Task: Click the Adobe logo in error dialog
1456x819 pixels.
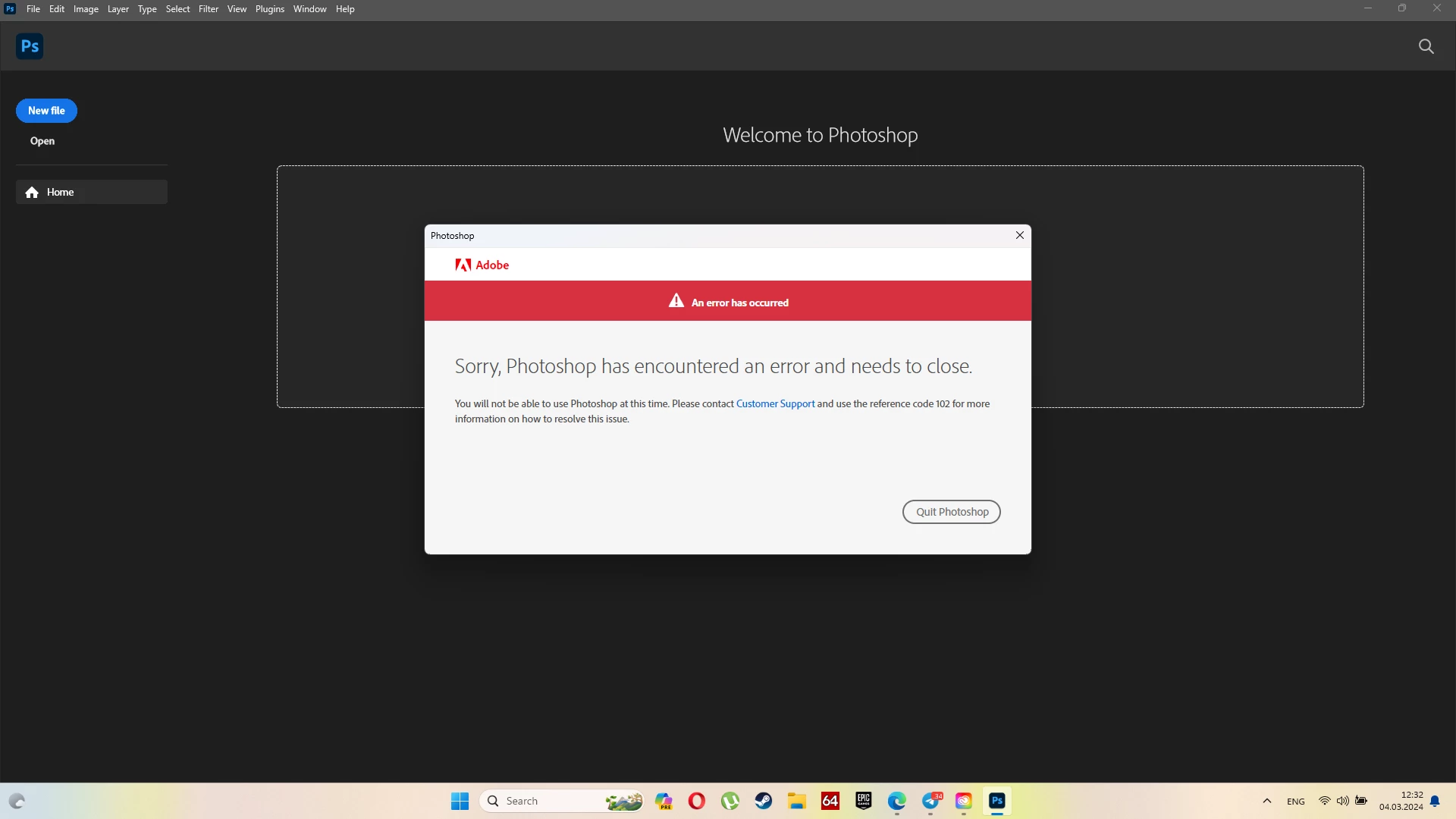Action: [482, 265]
